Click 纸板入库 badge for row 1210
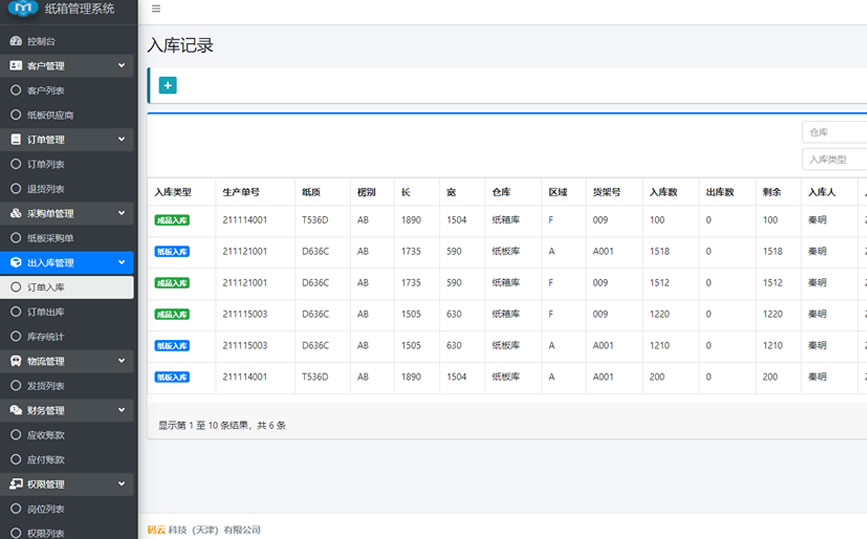 pyautogui.click(x=172, y=346)
